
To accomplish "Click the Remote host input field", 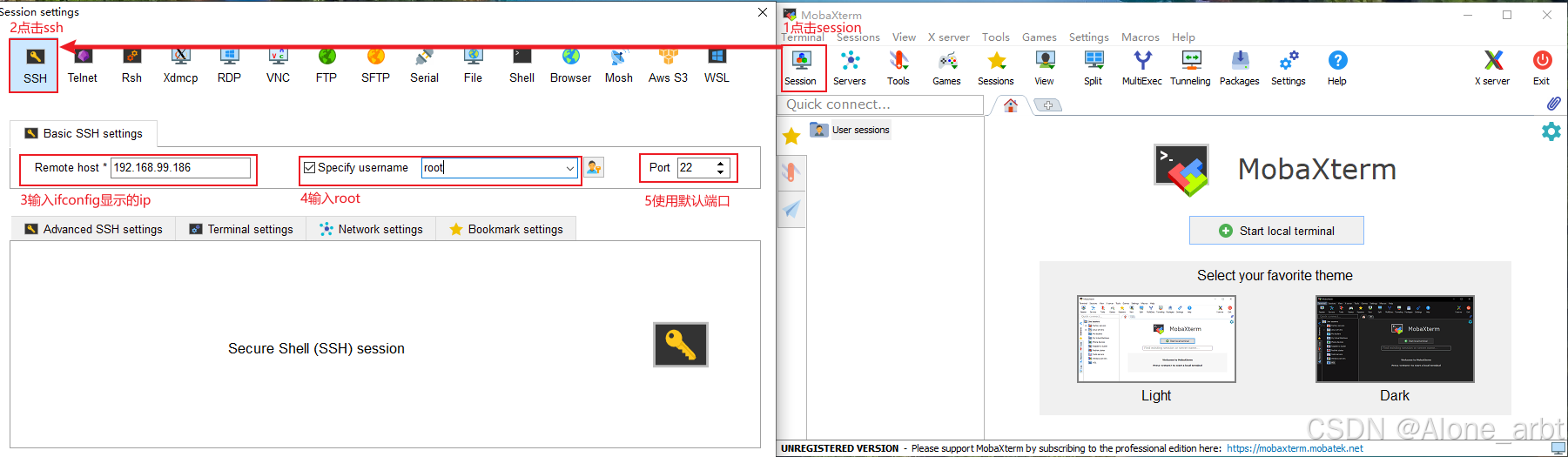I will pos(180,167).
